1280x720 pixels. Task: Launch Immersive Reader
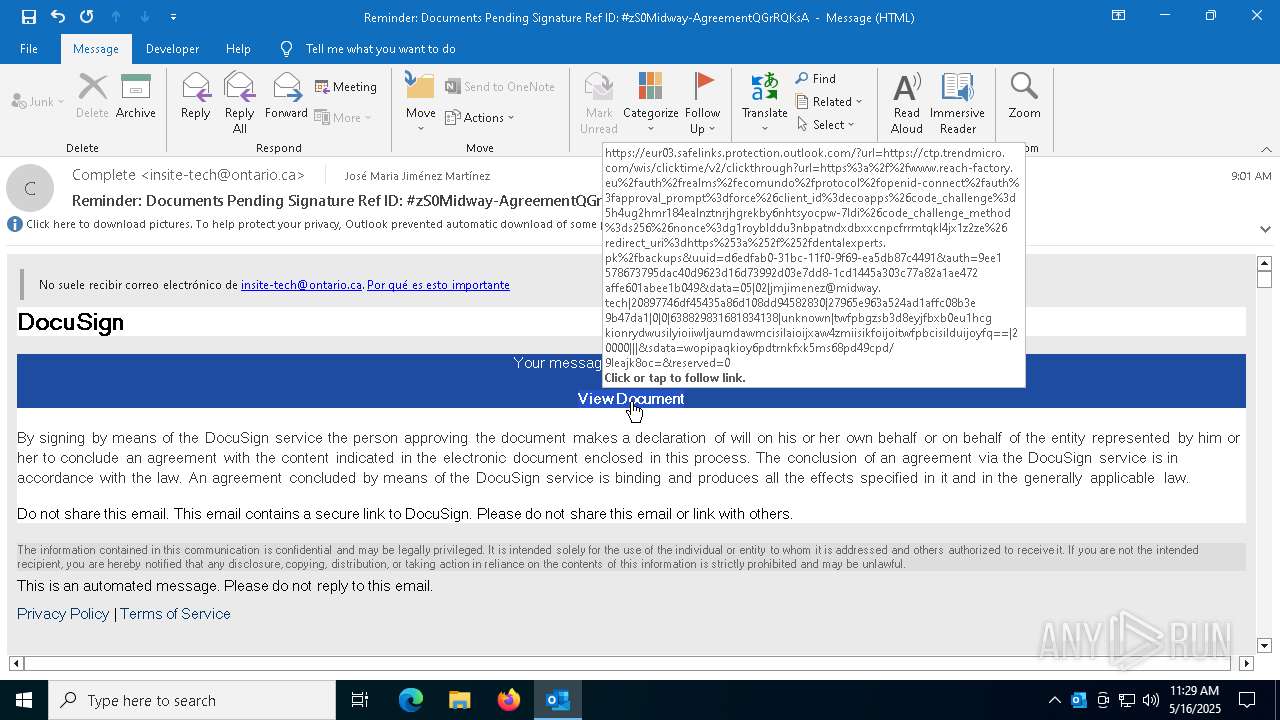pos(957,103)
